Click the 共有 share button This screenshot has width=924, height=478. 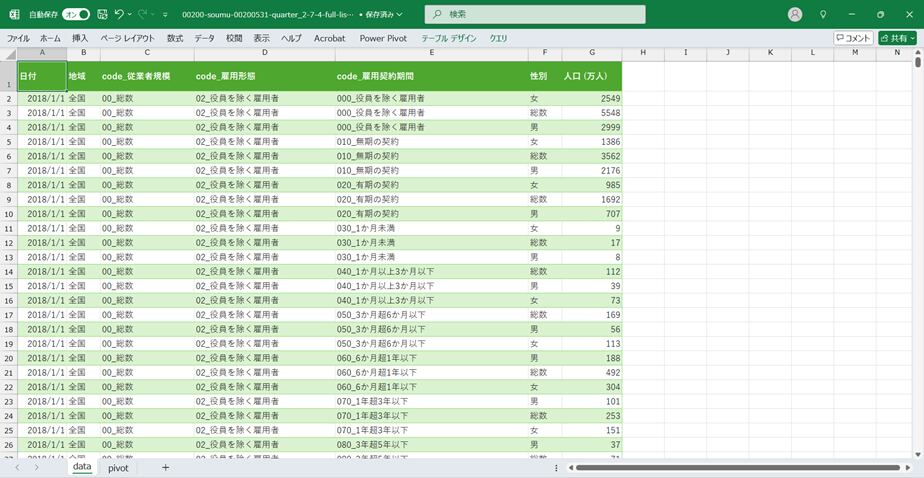[x=896, y=38]
